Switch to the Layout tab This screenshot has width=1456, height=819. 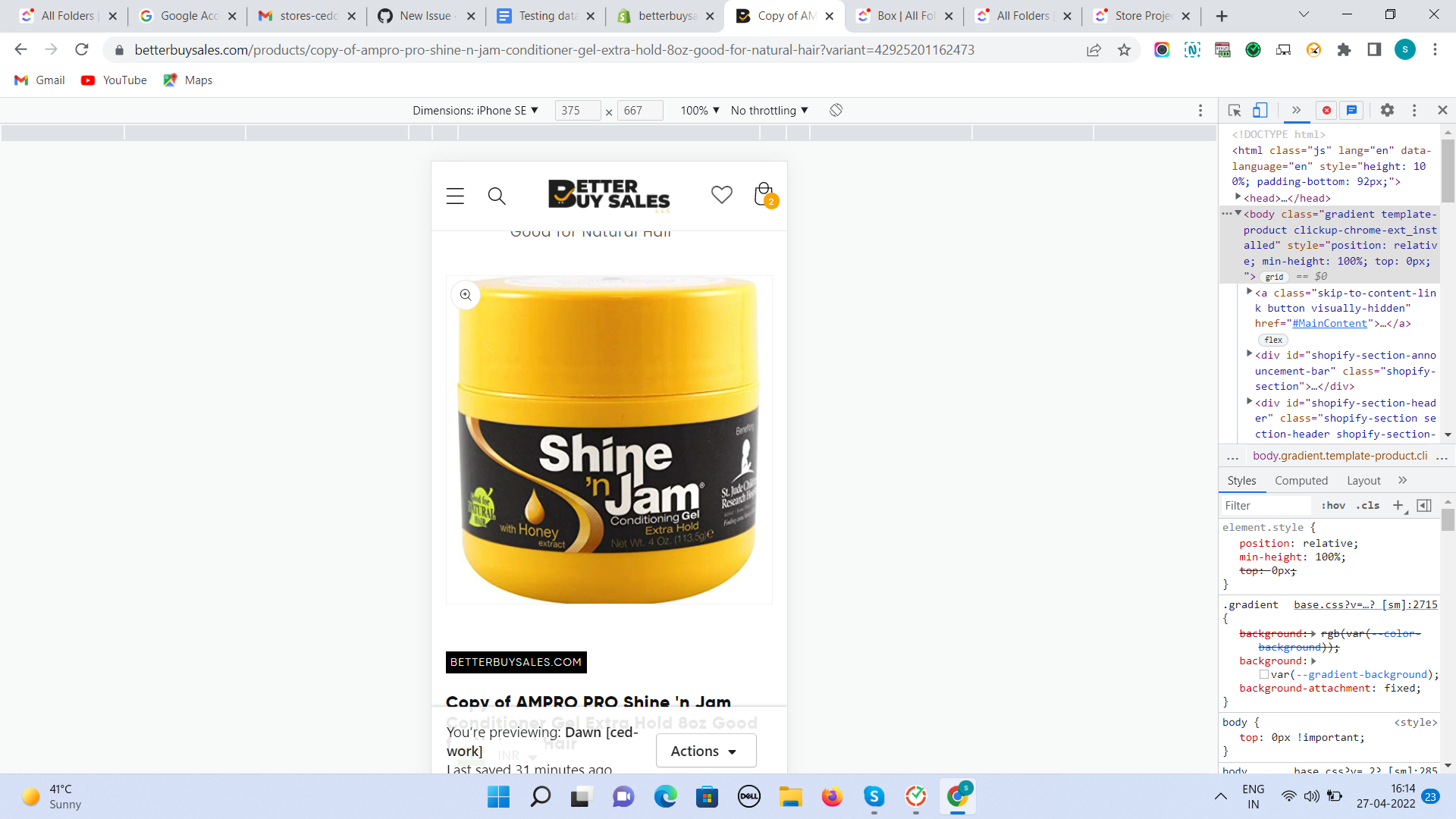[1363, 481]
